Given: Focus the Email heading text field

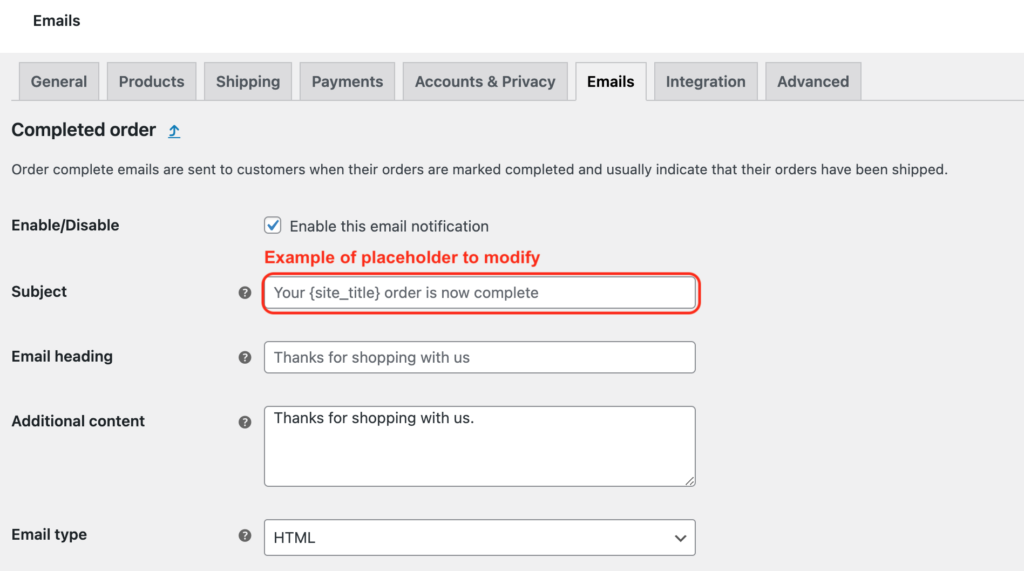Looking at the screenshot, I should 479,357.
